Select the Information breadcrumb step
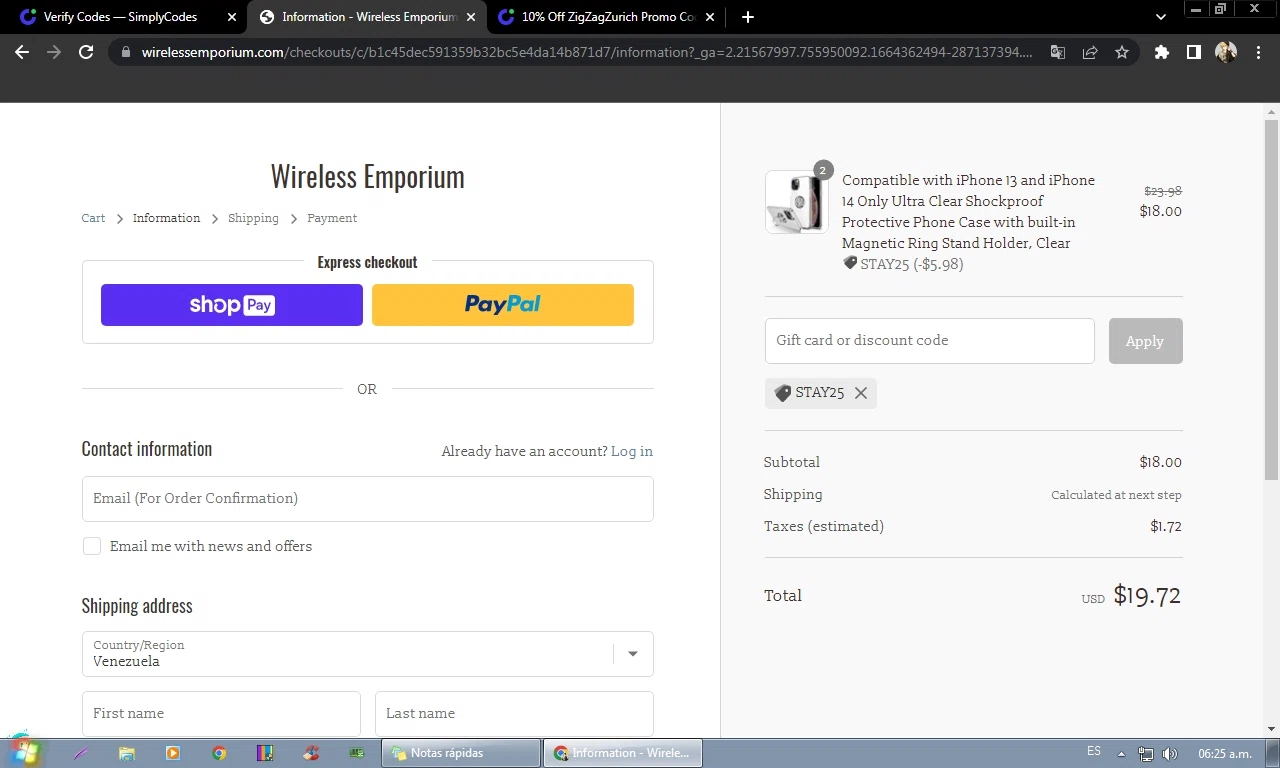 (x=166, y=218)
